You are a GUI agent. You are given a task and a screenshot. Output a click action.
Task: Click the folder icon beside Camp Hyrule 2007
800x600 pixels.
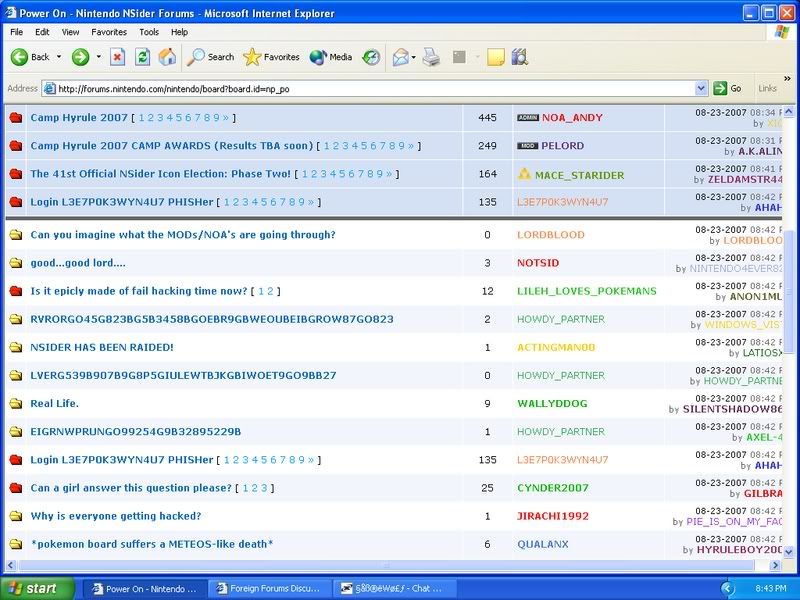(16, 118)
